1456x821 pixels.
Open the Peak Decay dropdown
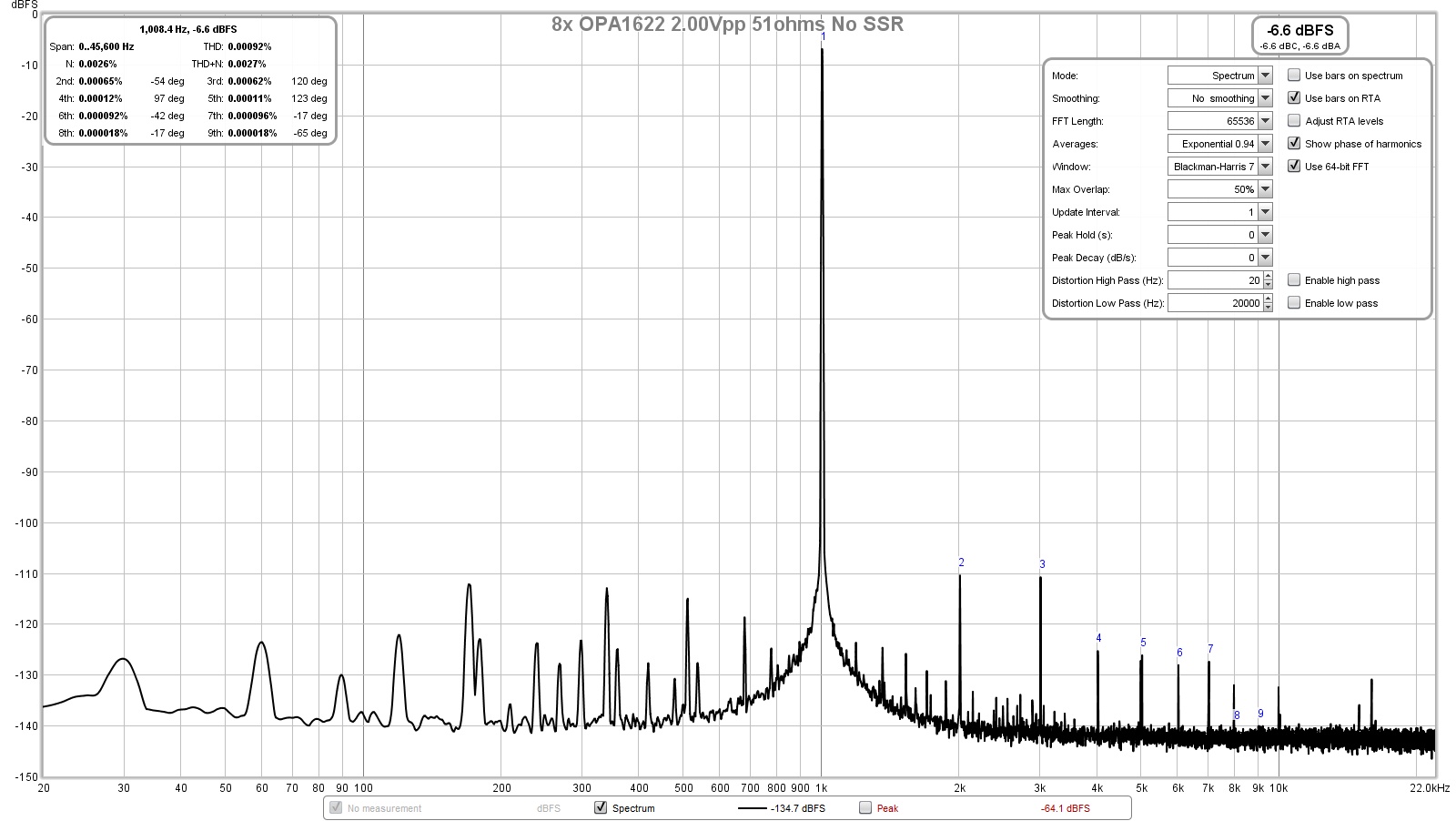(x=1265, y=258)
